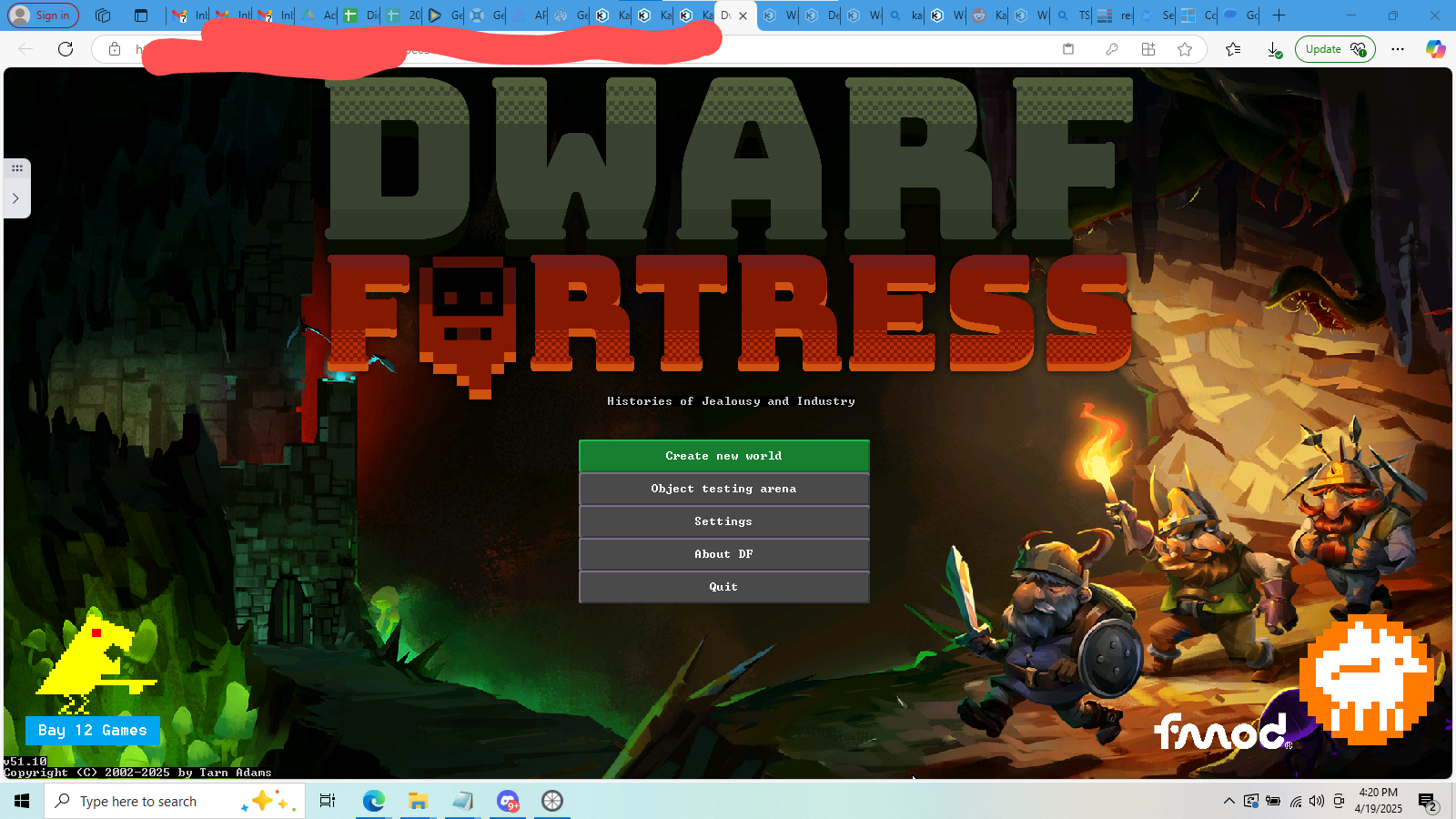Switch to the 'TS' search tab

tap(1072, 15)
